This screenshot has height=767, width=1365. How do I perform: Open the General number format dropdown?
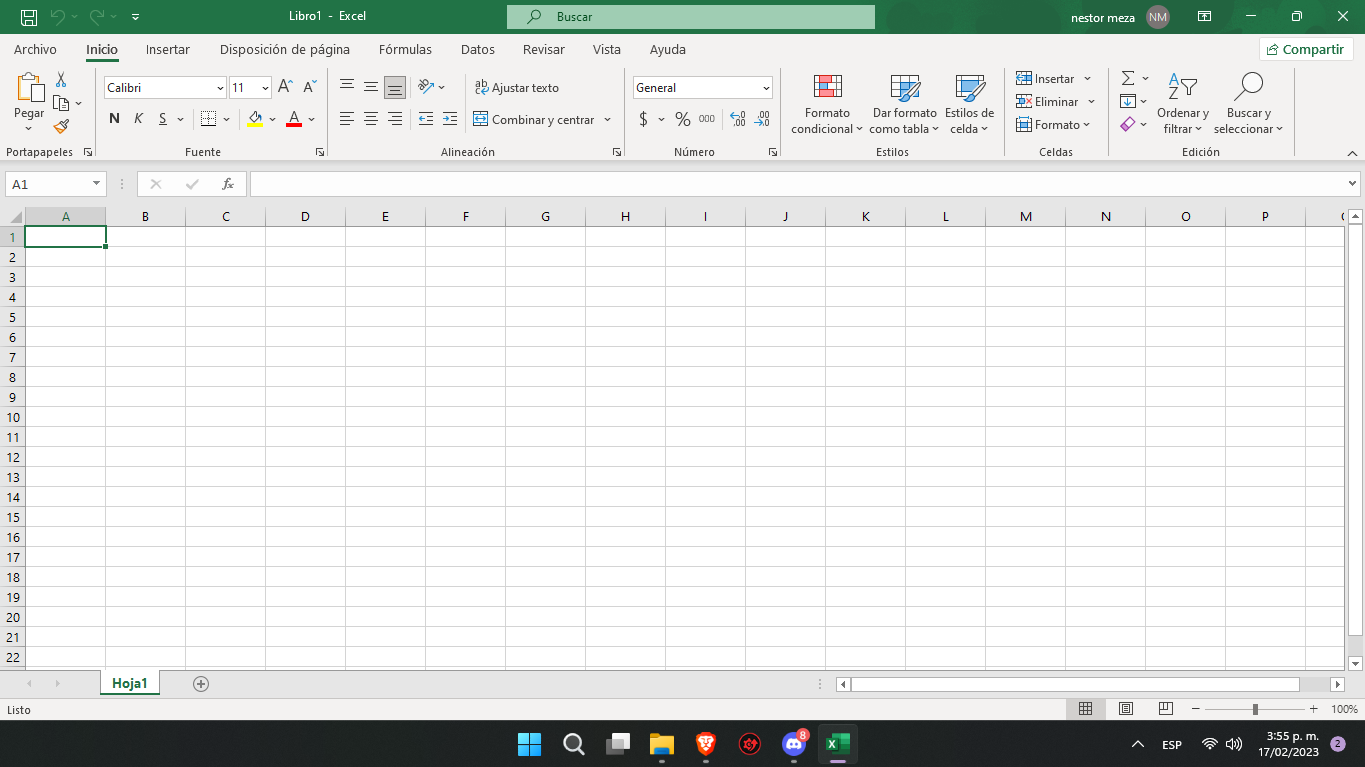point(766,88)
